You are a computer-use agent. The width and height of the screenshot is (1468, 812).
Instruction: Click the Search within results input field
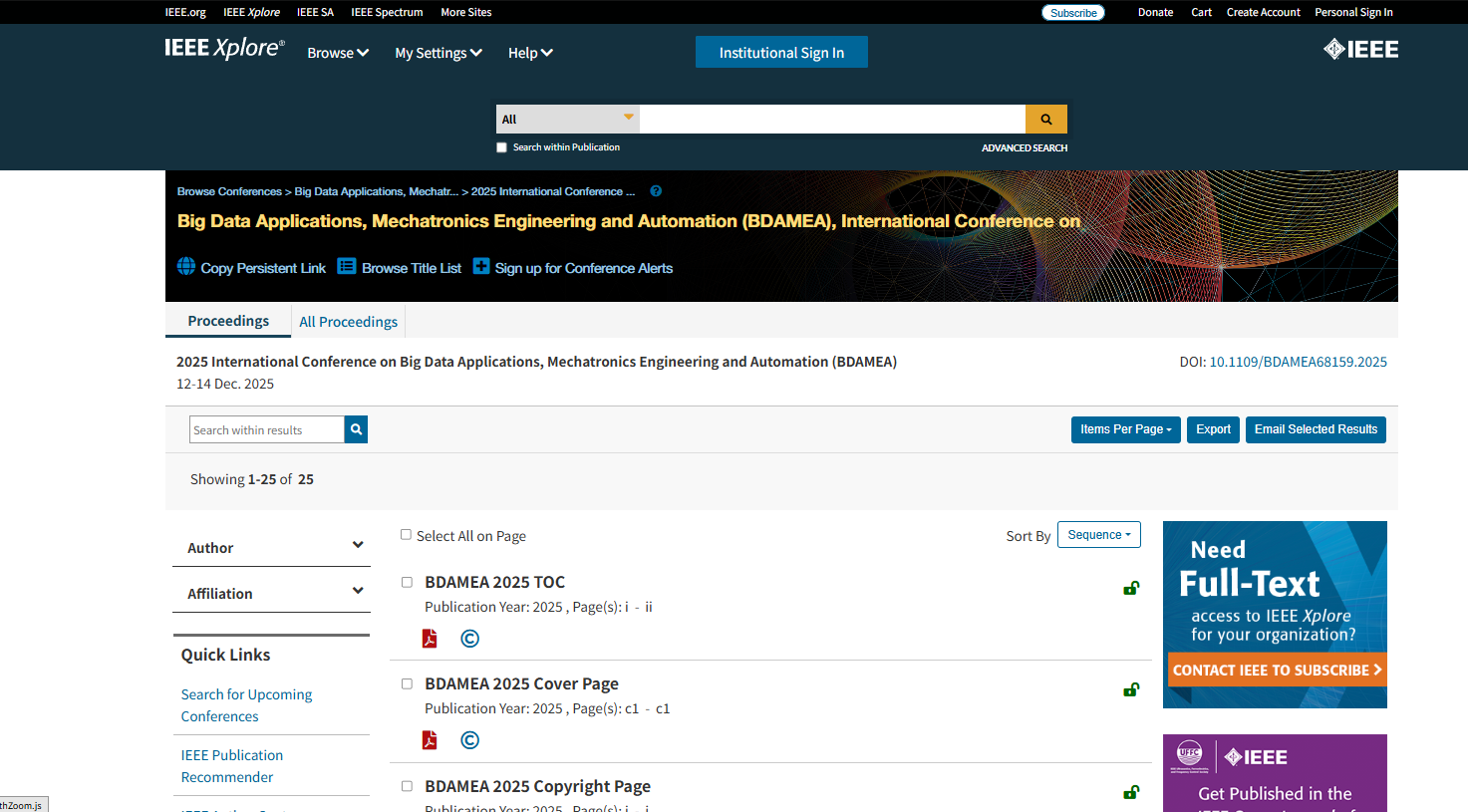tap(266, 430)
